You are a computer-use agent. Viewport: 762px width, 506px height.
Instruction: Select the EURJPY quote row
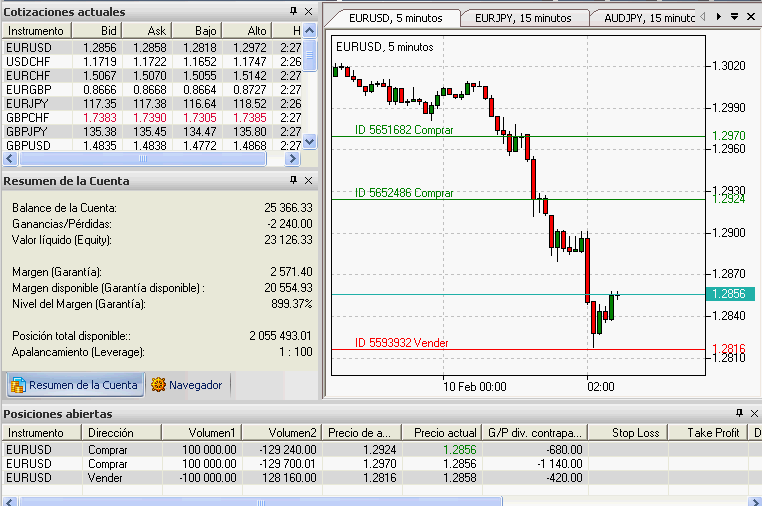click(x=153, y=104)
